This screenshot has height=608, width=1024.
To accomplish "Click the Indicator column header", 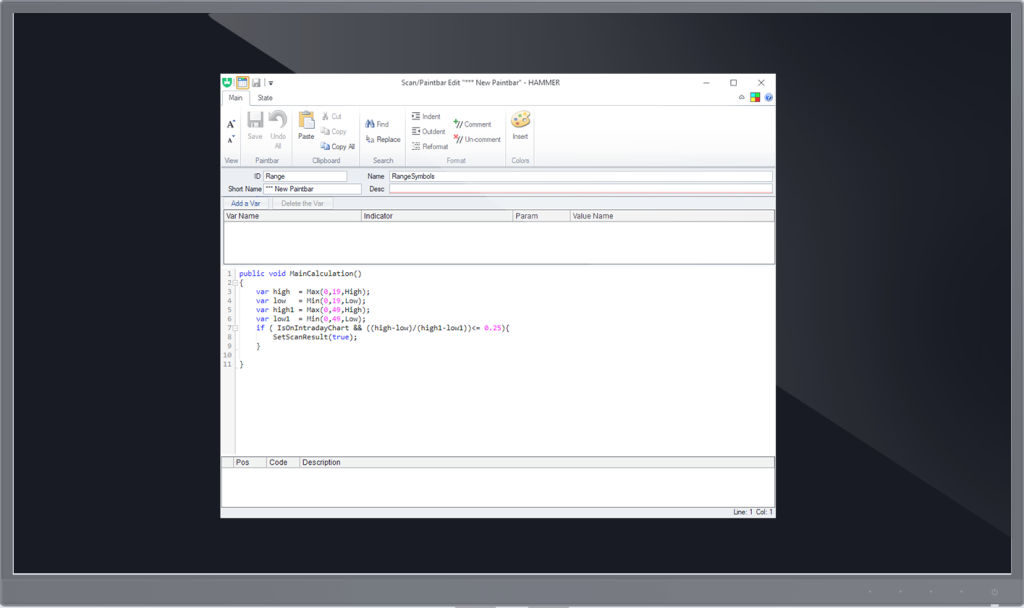I will coord(437,216).
